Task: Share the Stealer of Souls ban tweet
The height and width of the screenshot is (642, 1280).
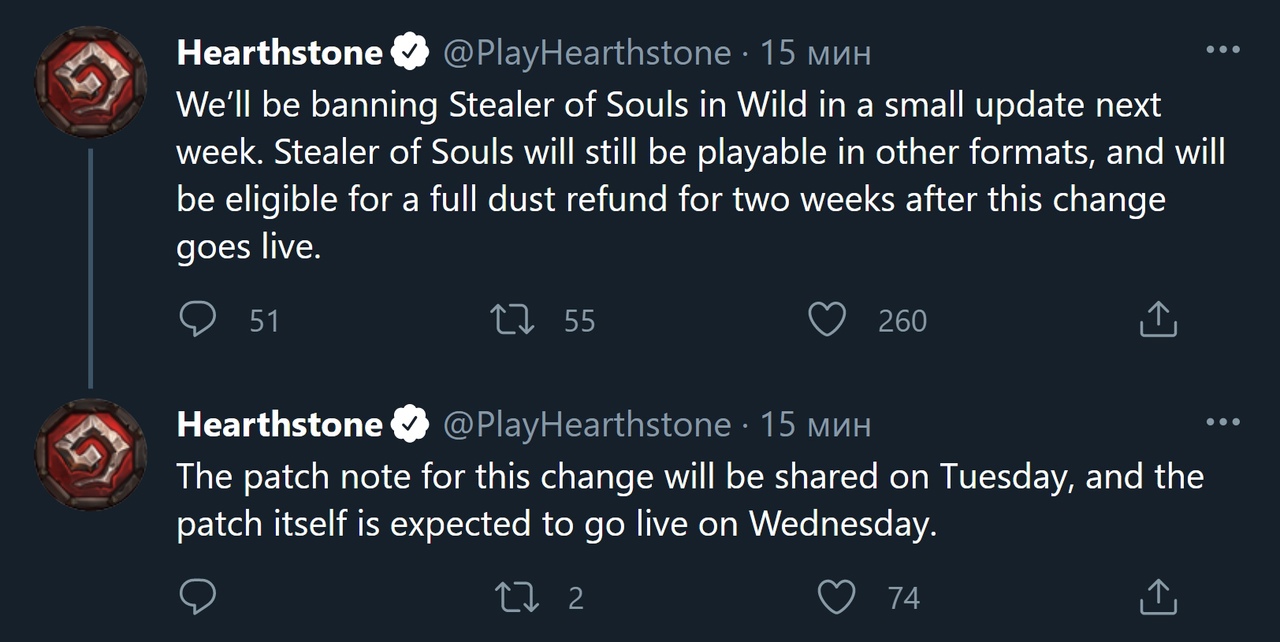Action: (1158, 320)
